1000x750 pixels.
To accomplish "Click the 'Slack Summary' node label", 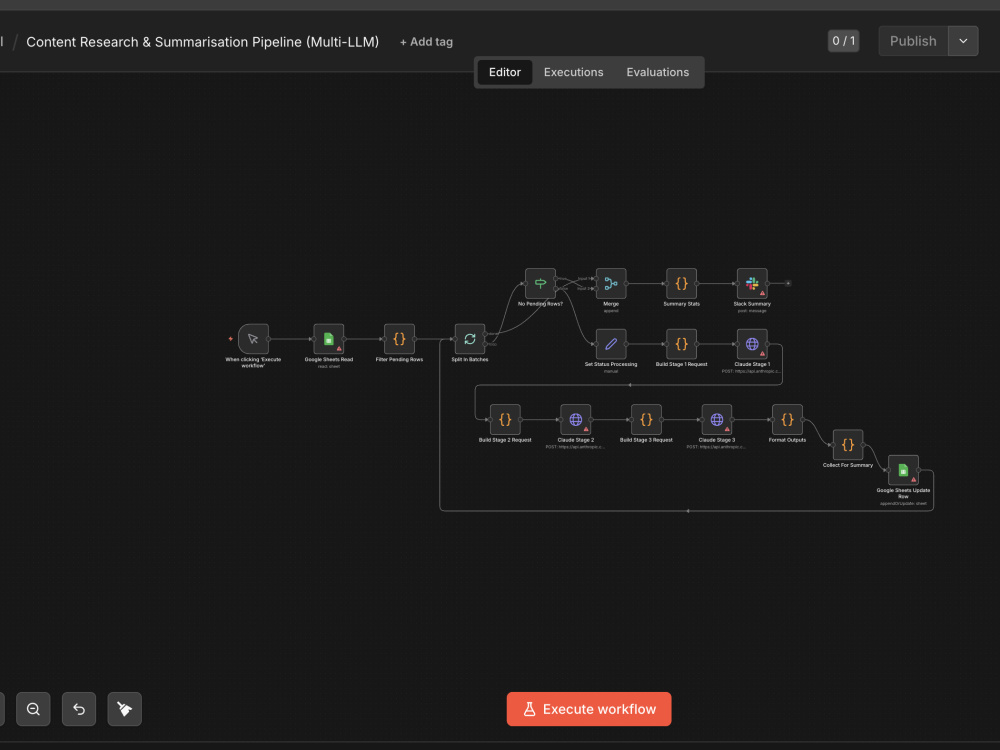I will (752, 304).
